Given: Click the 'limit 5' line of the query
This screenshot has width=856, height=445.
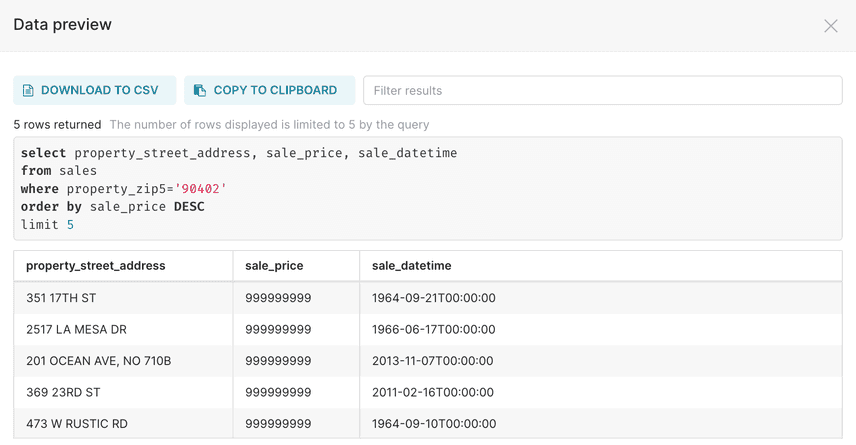Looking at the screenshot, I should 47,225.
